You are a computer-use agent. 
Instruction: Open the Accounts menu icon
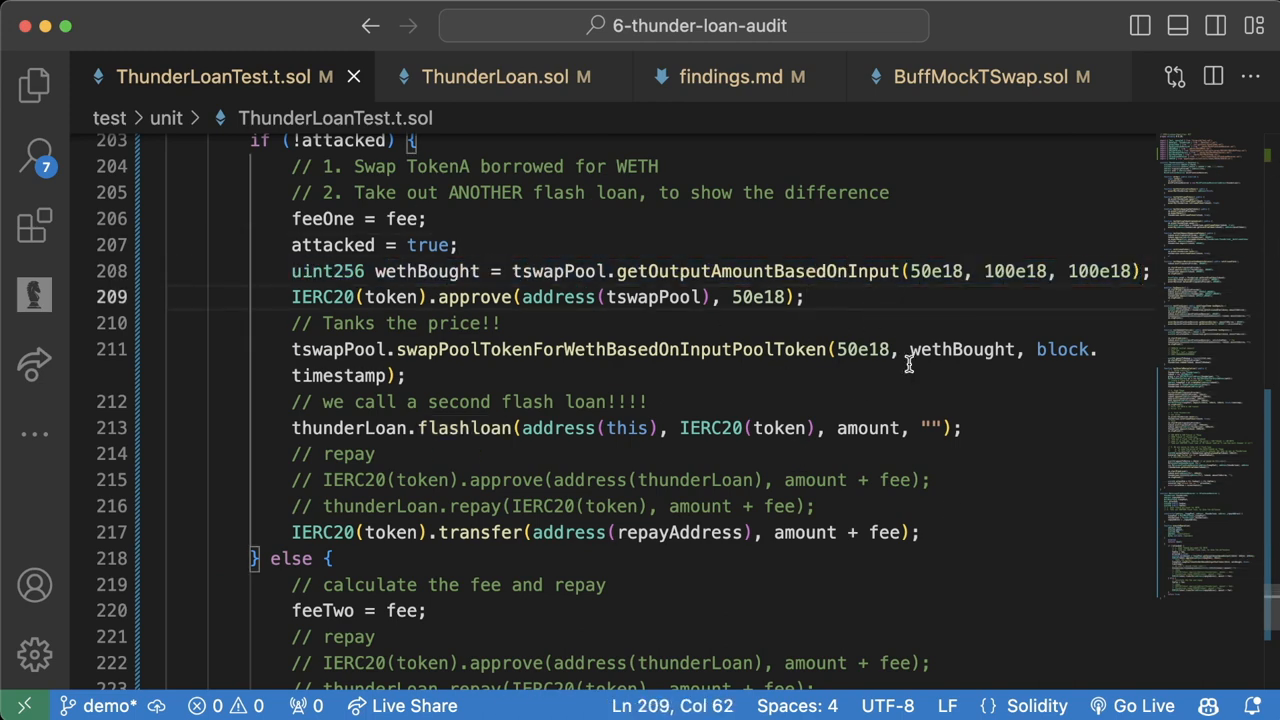point(34,585)
